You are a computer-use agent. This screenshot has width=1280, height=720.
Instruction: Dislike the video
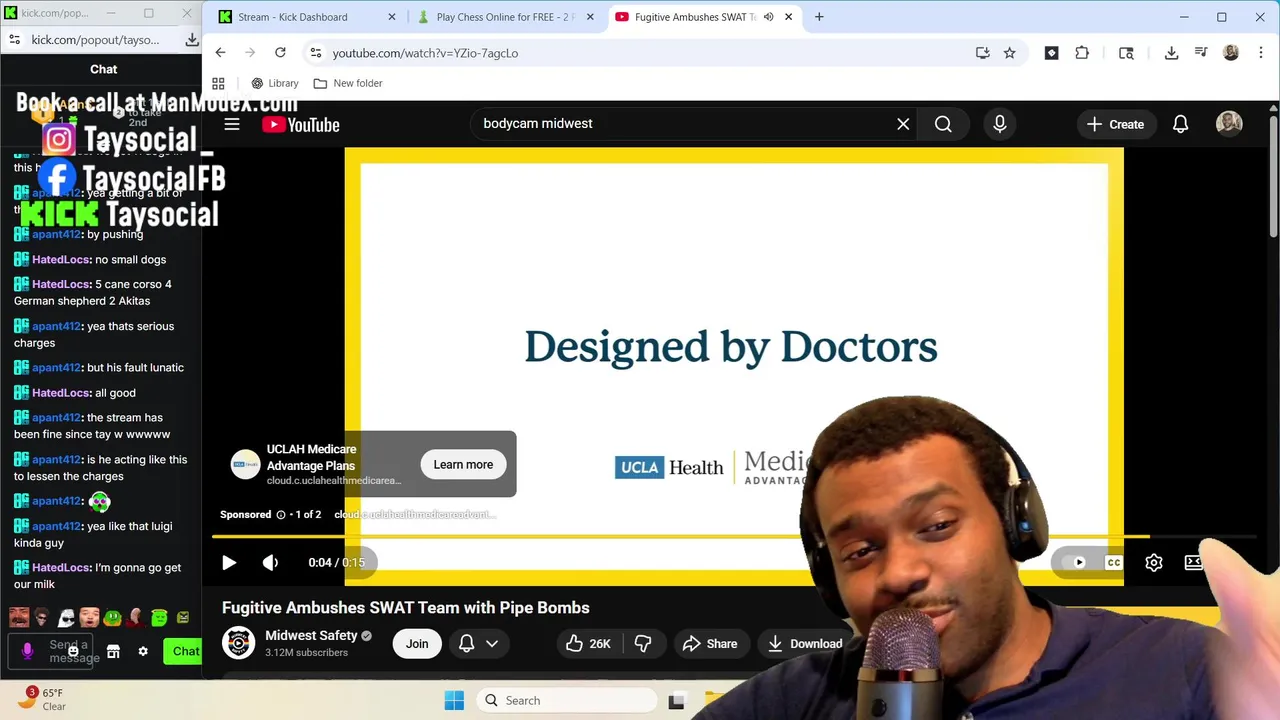click(644, 643)
